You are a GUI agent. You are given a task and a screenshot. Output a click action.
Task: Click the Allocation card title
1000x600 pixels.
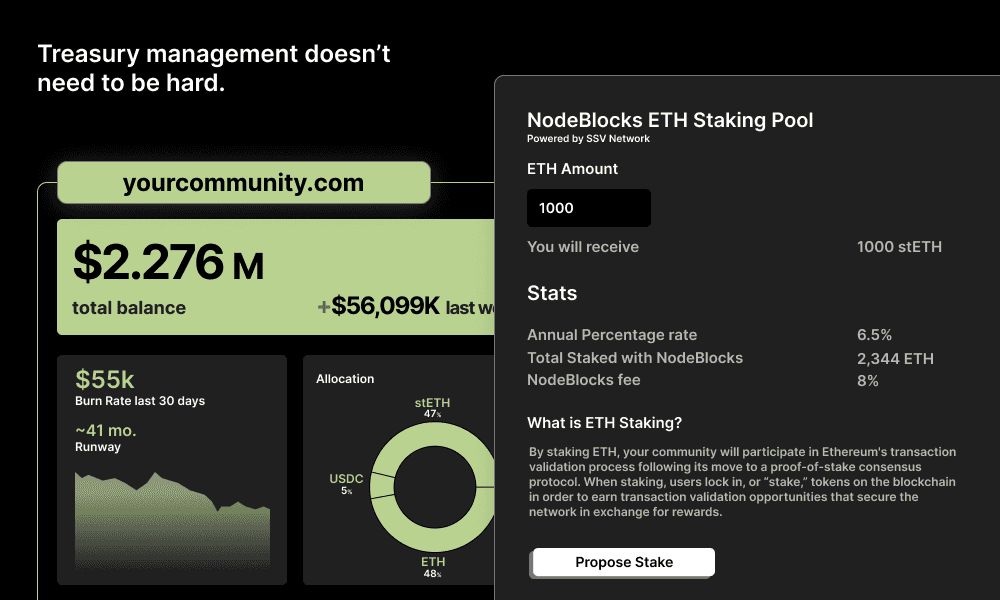click(x=345, y=379)
